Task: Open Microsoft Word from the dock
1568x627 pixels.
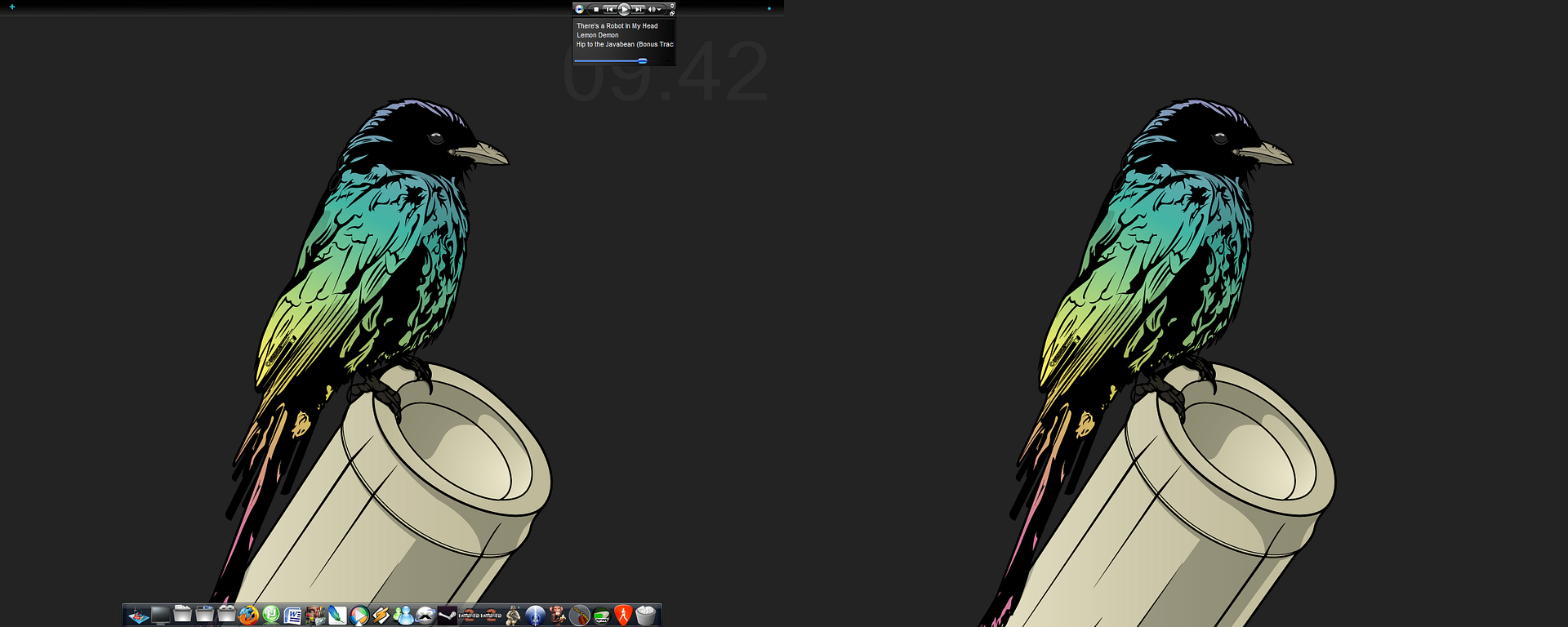Action: pyautogui.click(x=293, y=615)
